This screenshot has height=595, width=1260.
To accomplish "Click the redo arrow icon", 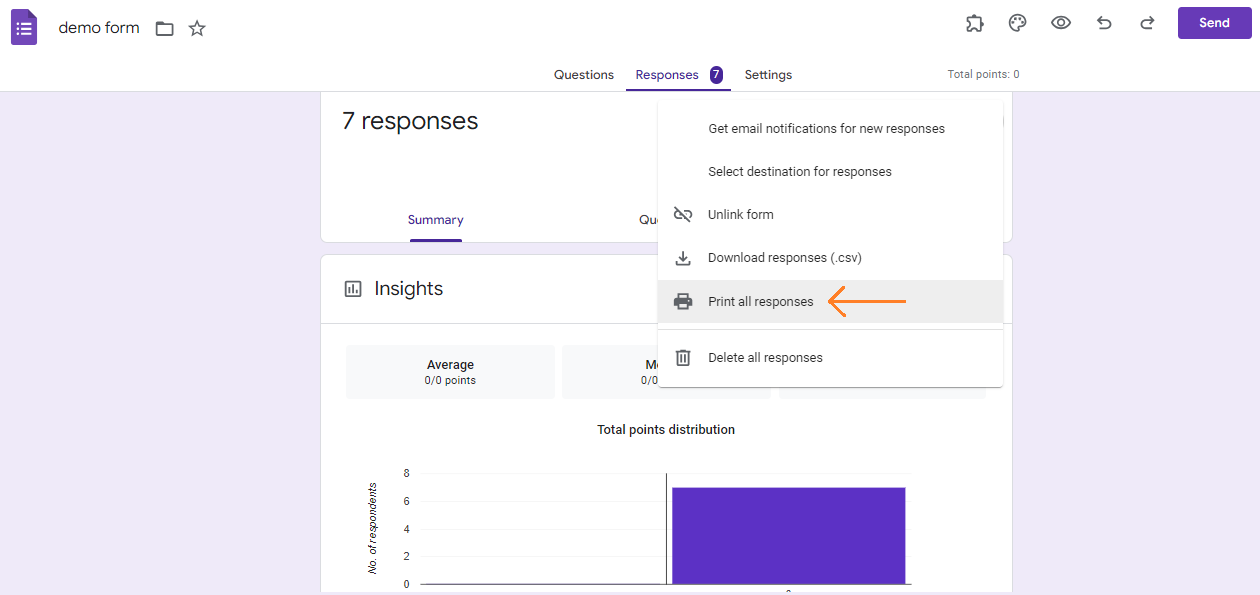I will tap(1147, 23).
